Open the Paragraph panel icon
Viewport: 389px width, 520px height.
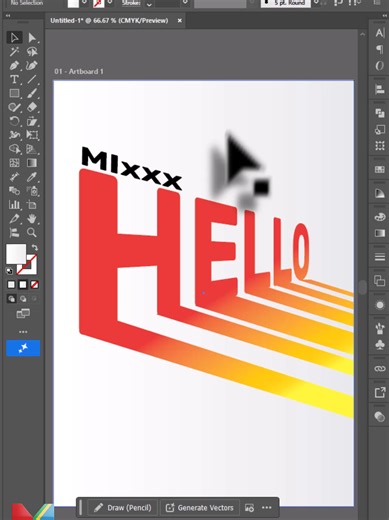click(x=380, y=49)
